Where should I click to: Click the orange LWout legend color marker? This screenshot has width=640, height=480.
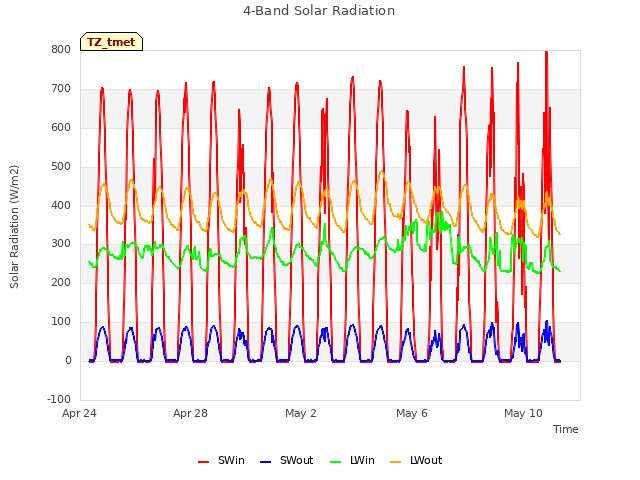coord(396,462)
